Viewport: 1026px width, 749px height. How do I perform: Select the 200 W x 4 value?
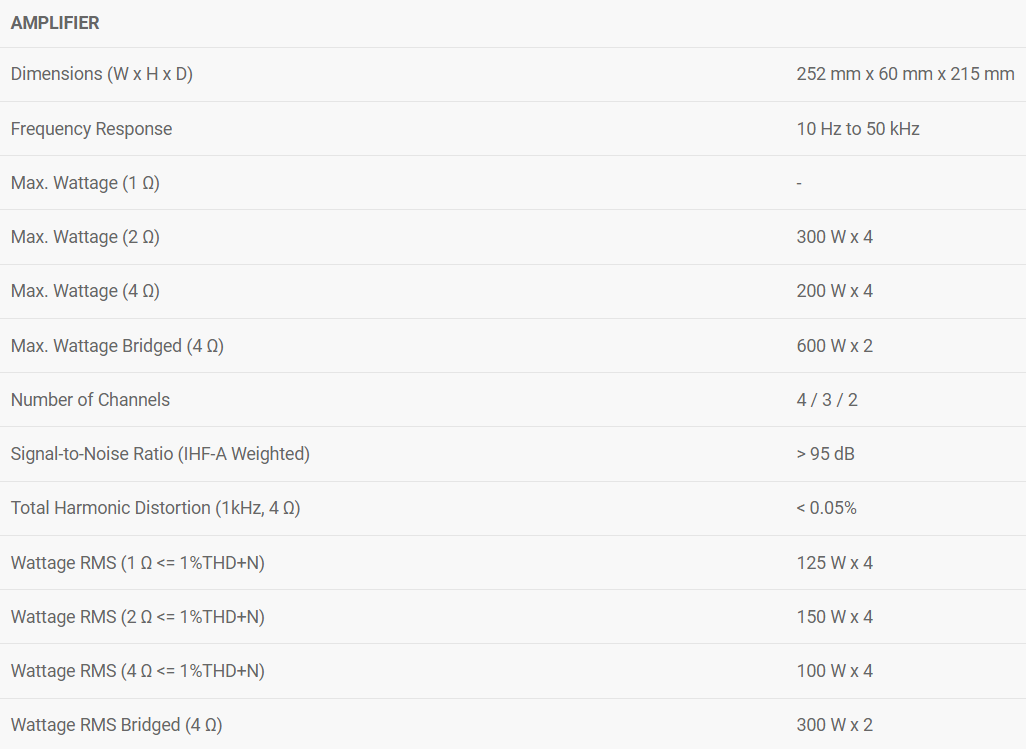click(834, 291)
